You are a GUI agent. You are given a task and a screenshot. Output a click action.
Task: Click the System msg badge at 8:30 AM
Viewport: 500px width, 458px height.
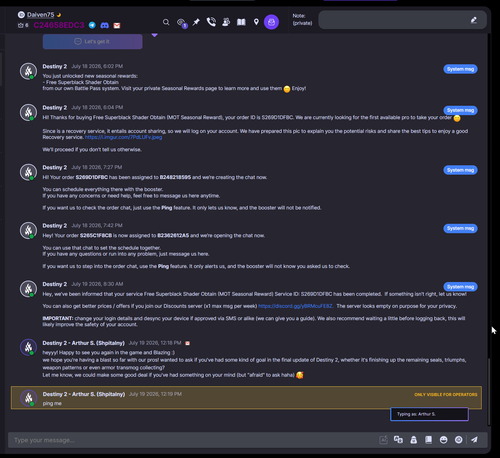pyautogui.click(x=460, y=287)
